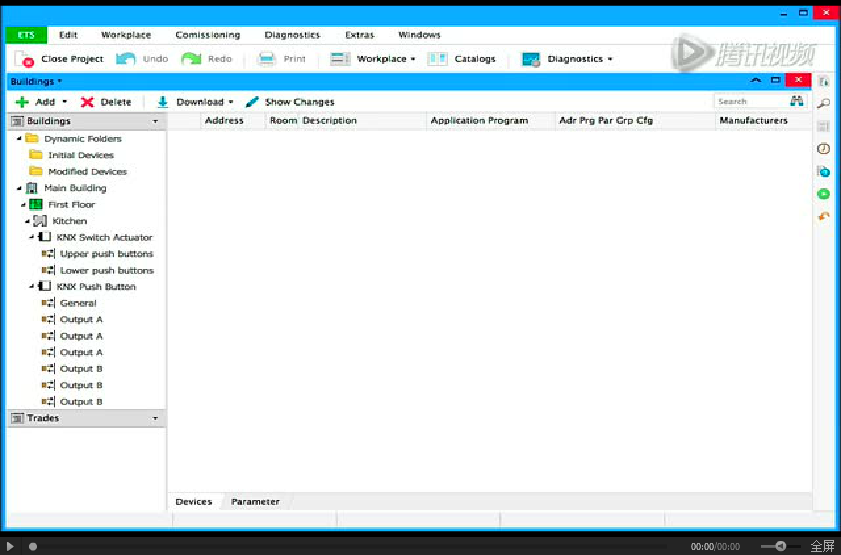This screenshot has height=555, width=841.
Task: Click the orange undo arrow in right sidebar
Action: 823,216
